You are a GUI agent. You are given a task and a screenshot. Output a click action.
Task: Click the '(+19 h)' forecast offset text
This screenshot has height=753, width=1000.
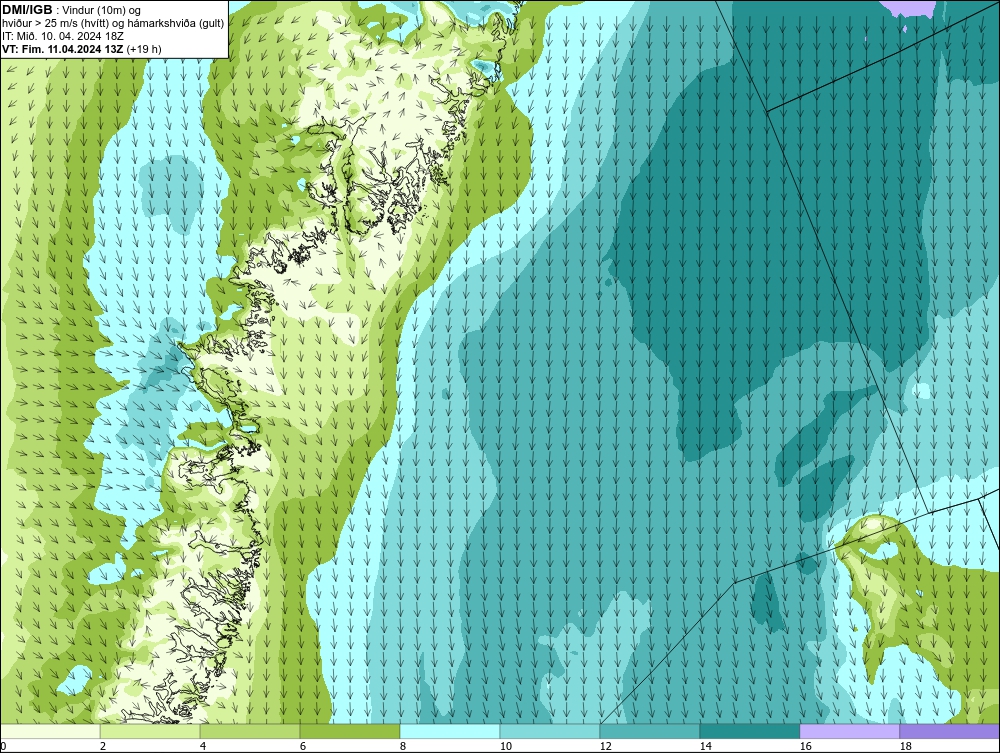tap(144, 49)
